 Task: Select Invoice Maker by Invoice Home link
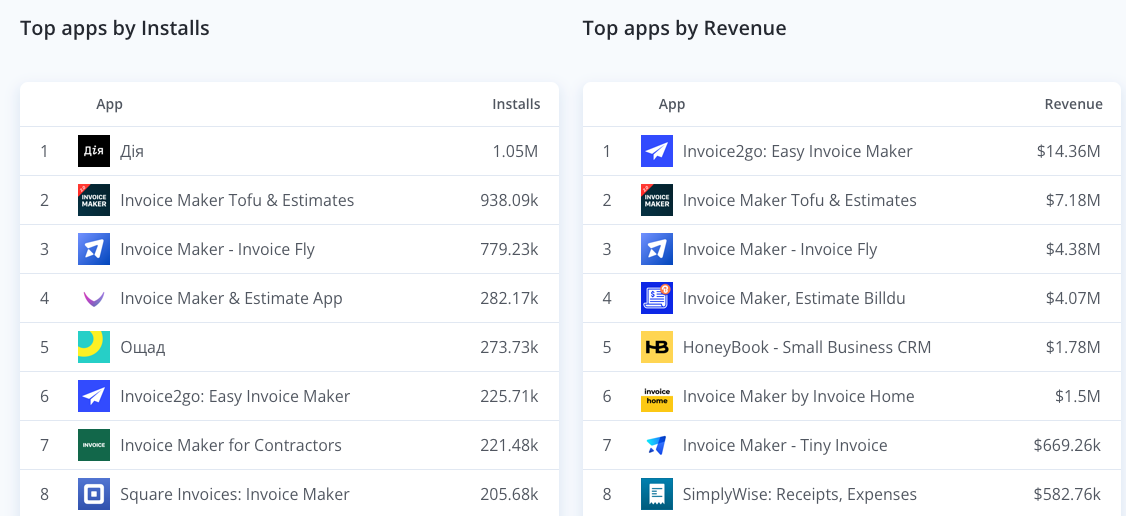coord(799,396)
